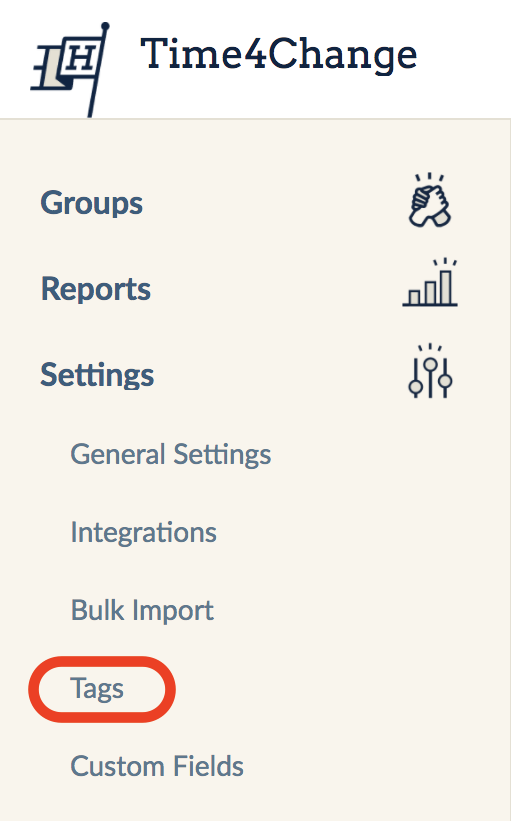Go to the Reports section

(96, 289)
